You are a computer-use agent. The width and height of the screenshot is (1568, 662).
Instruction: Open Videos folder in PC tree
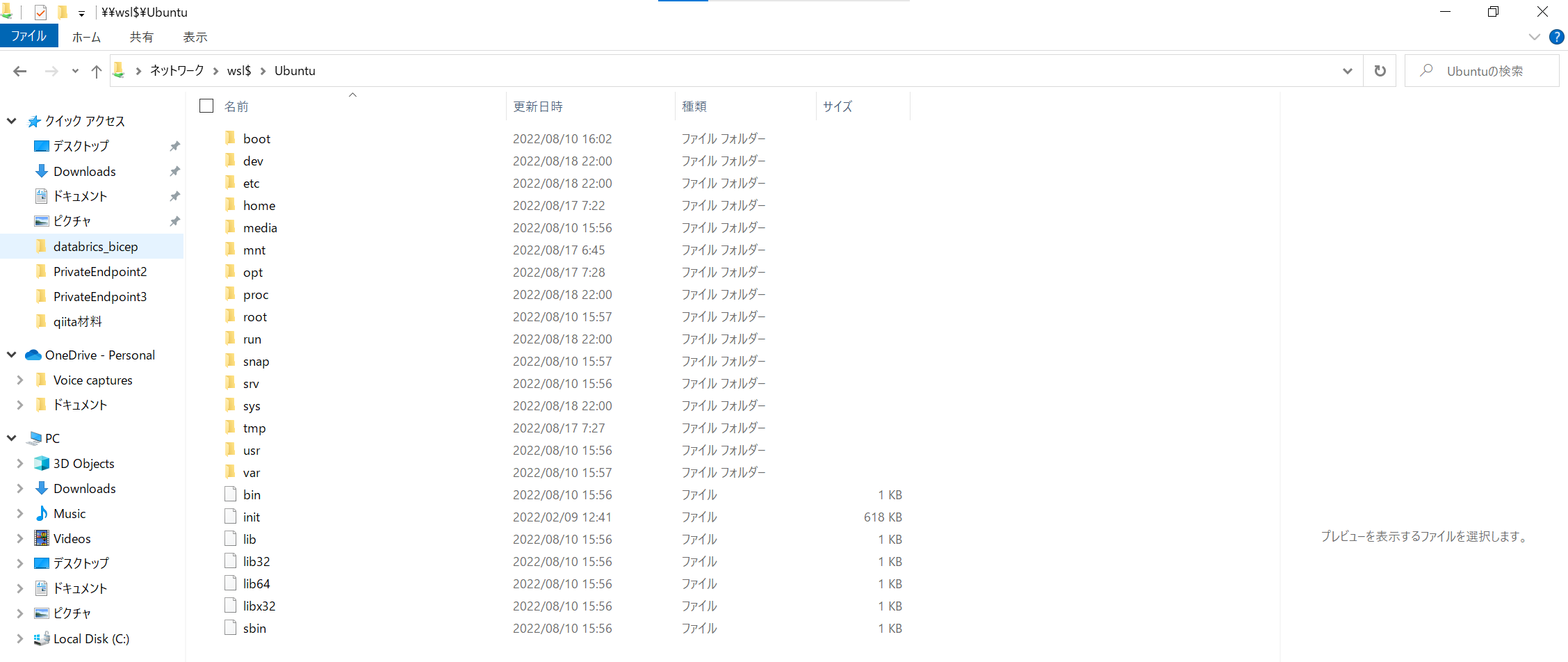(x=72, y=538)
